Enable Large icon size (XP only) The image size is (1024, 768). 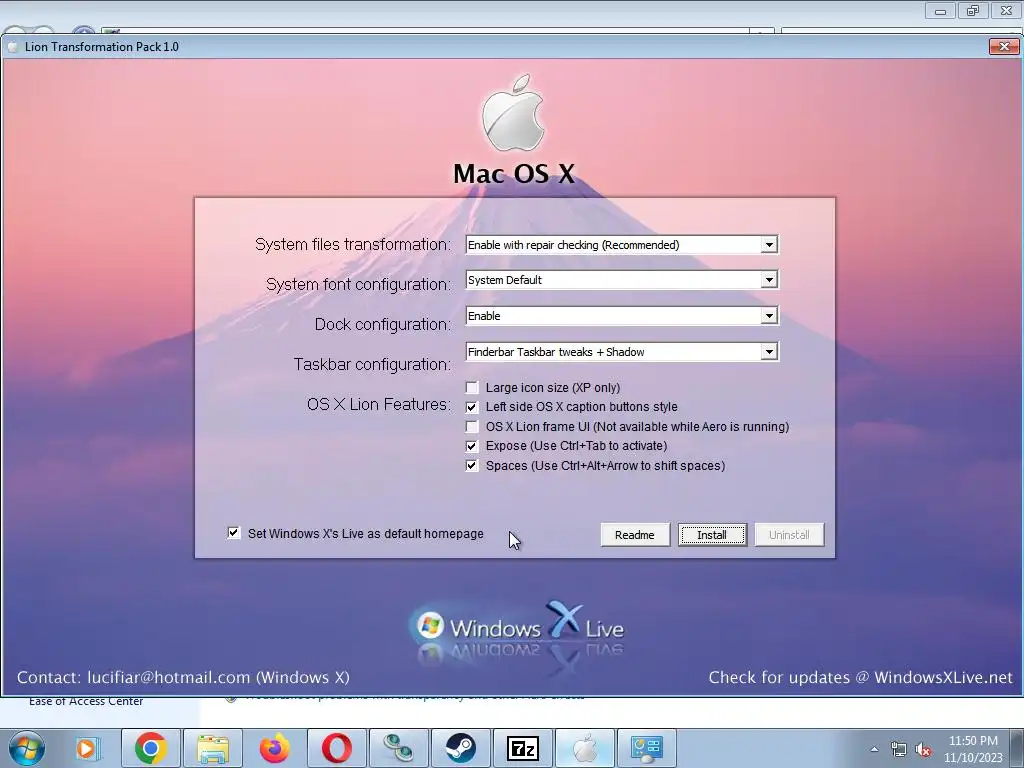point(472,387)
